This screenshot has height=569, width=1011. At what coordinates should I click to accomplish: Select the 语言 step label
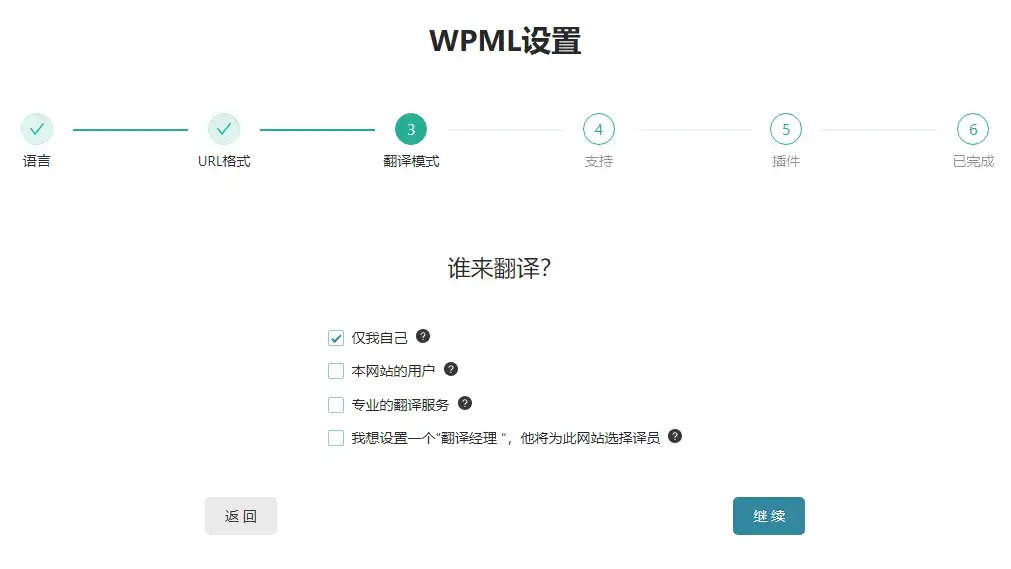click(37, 161)
